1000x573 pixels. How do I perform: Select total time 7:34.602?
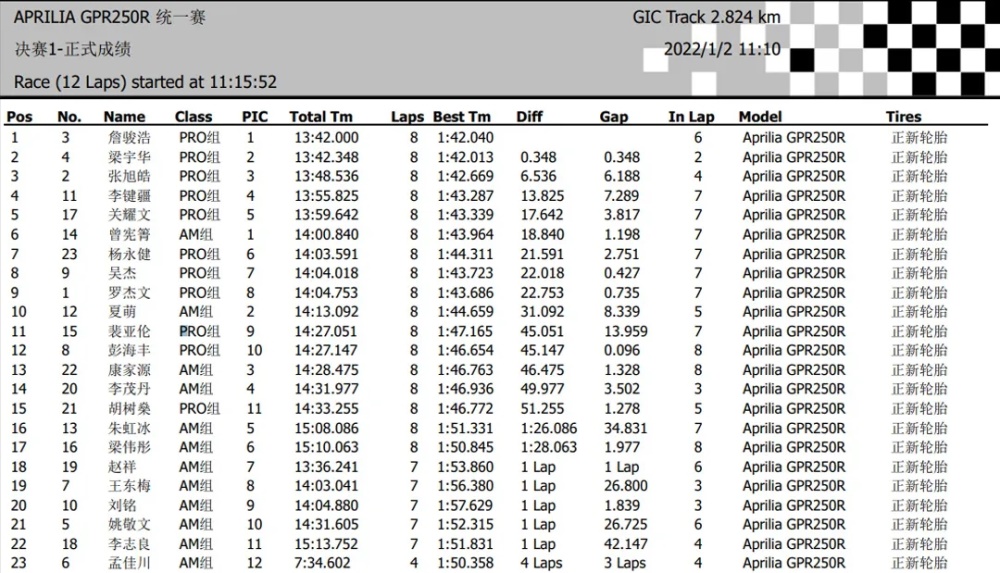[322, 563]
